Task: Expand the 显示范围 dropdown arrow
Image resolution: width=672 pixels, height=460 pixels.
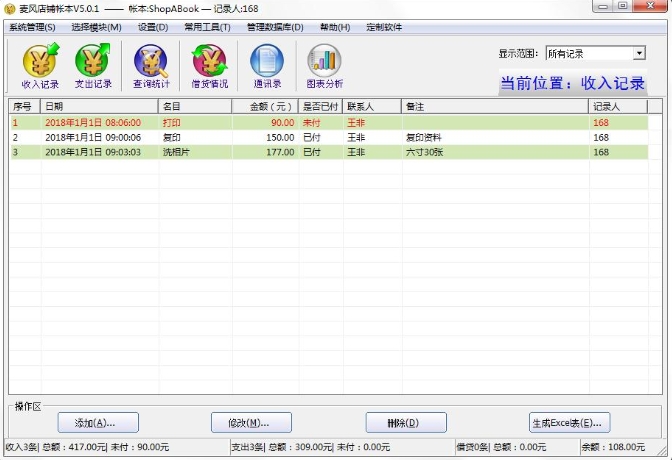Action: [639, 54]
